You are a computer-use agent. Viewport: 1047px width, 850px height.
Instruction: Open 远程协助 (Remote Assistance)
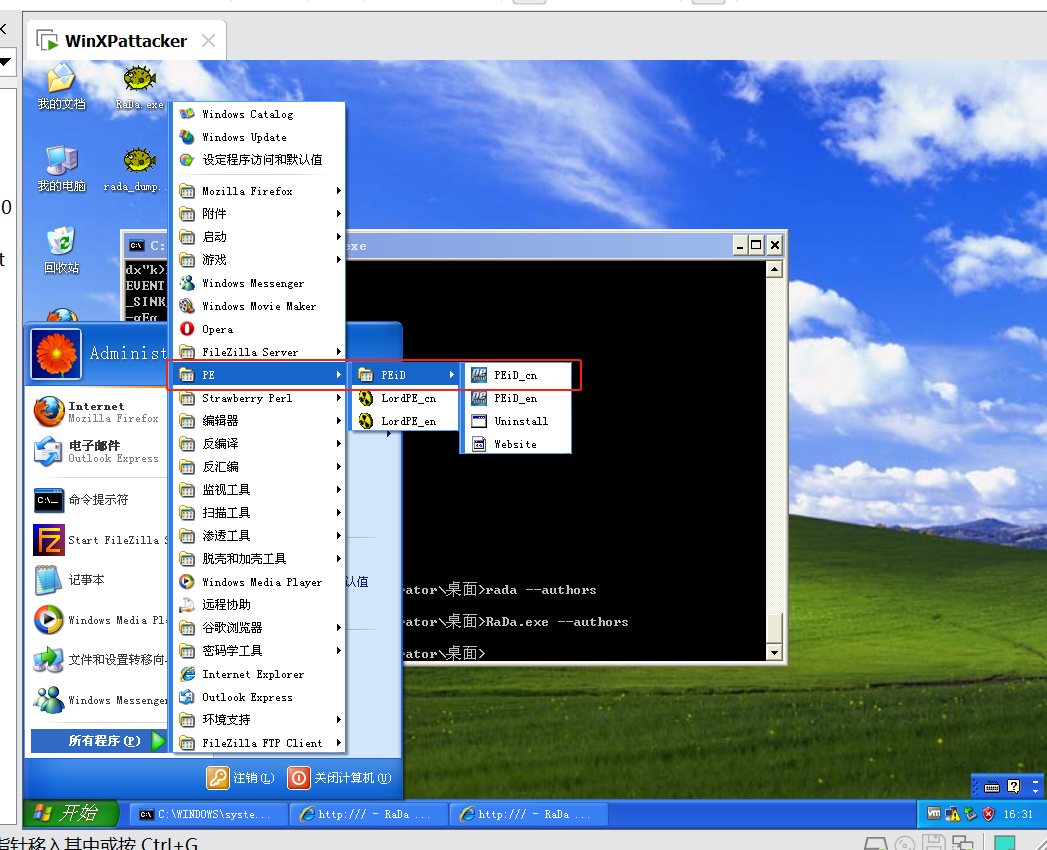[259, 605]
